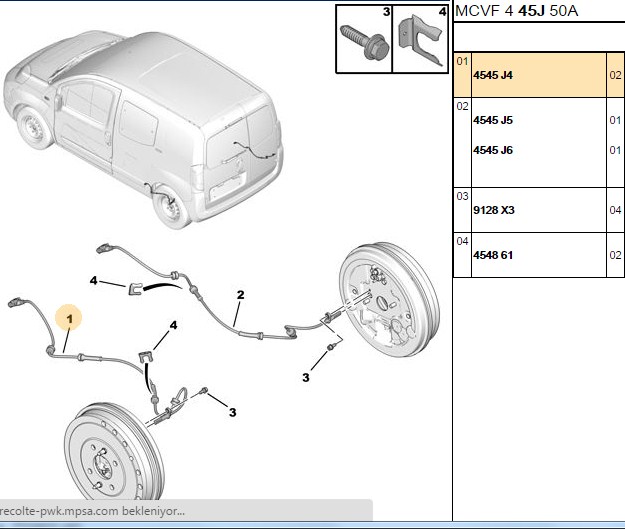Click quantity 01 beside 4545 J6

[615, 150]
